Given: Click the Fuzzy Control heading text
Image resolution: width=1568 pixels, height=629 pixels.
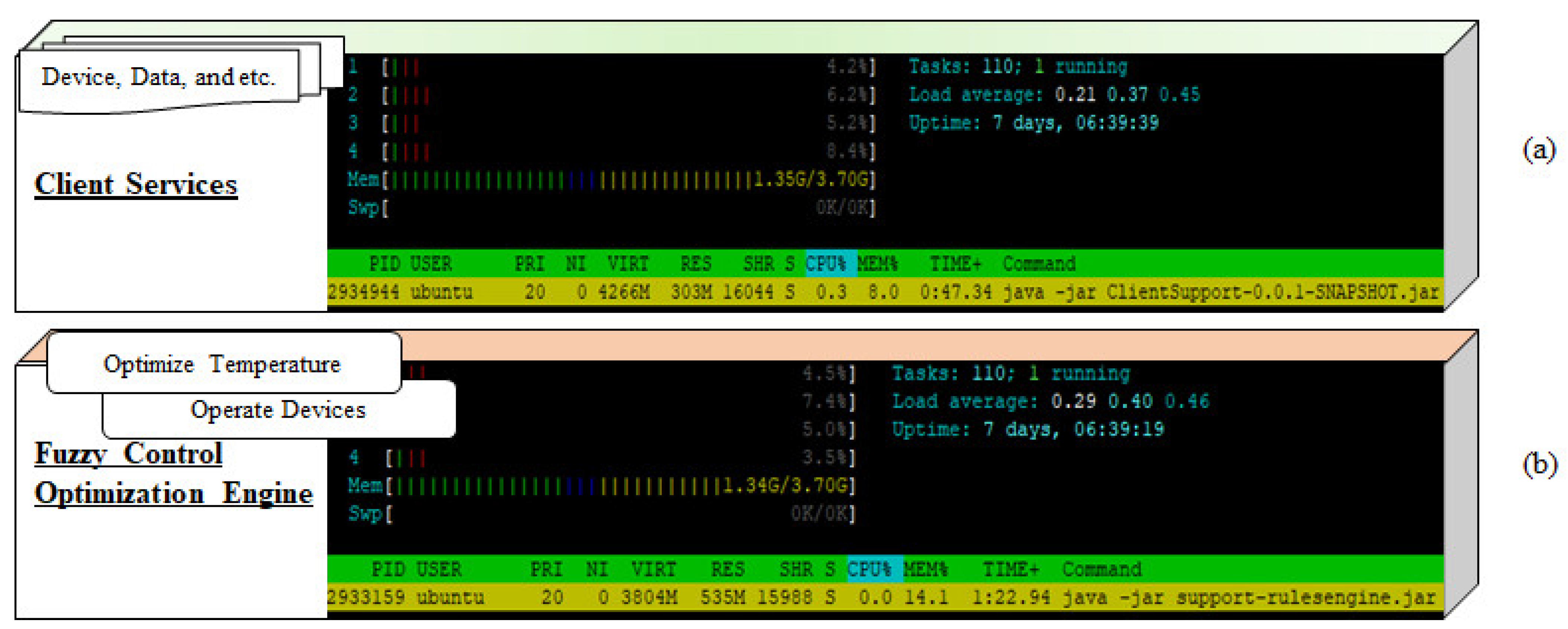Looking at the screenshot, I should point(129,454).
